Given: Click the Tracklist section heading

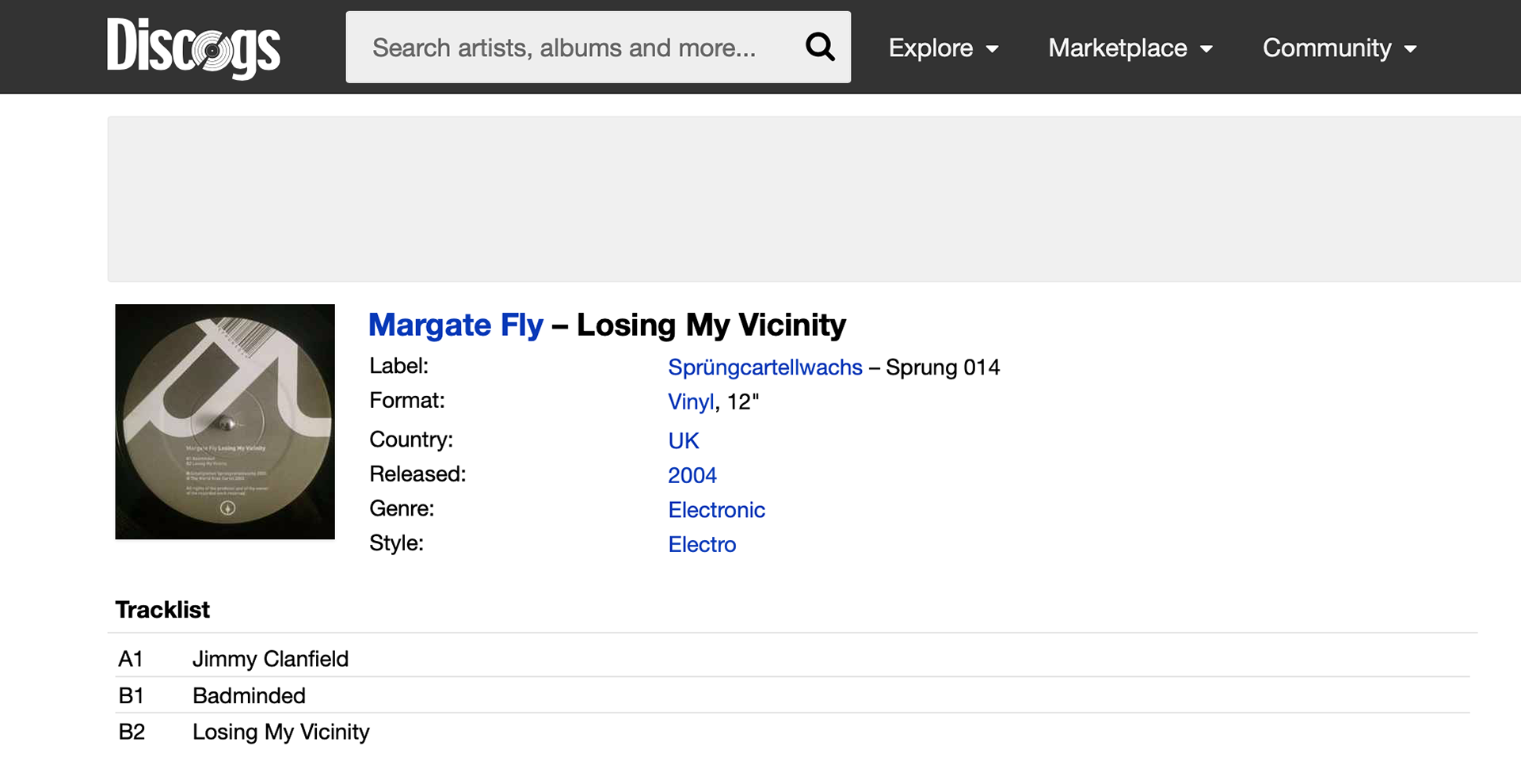Looking at the screenshot, I should point(162,610).
